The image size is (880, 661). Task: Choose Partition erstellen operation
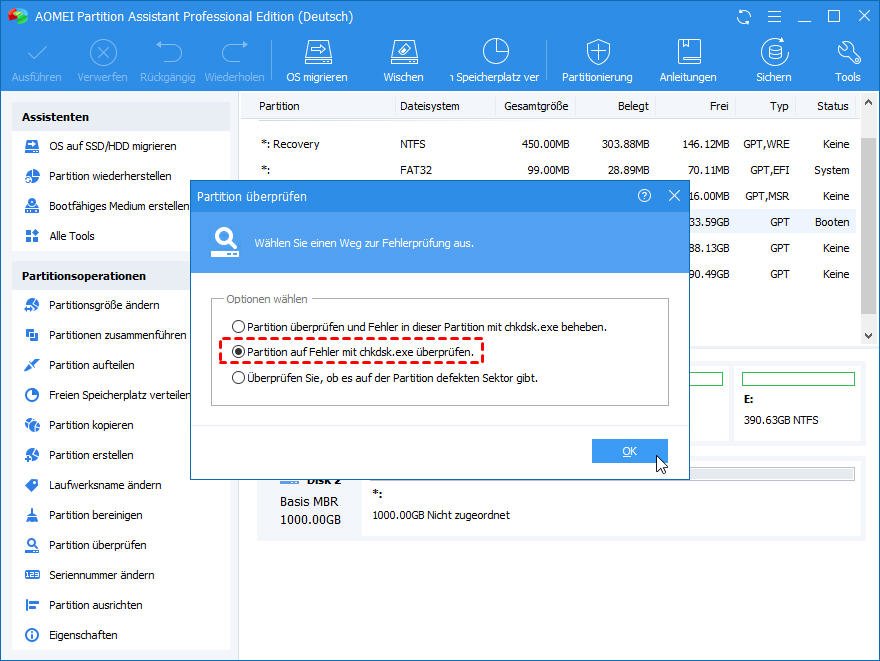tap(79, 455)
